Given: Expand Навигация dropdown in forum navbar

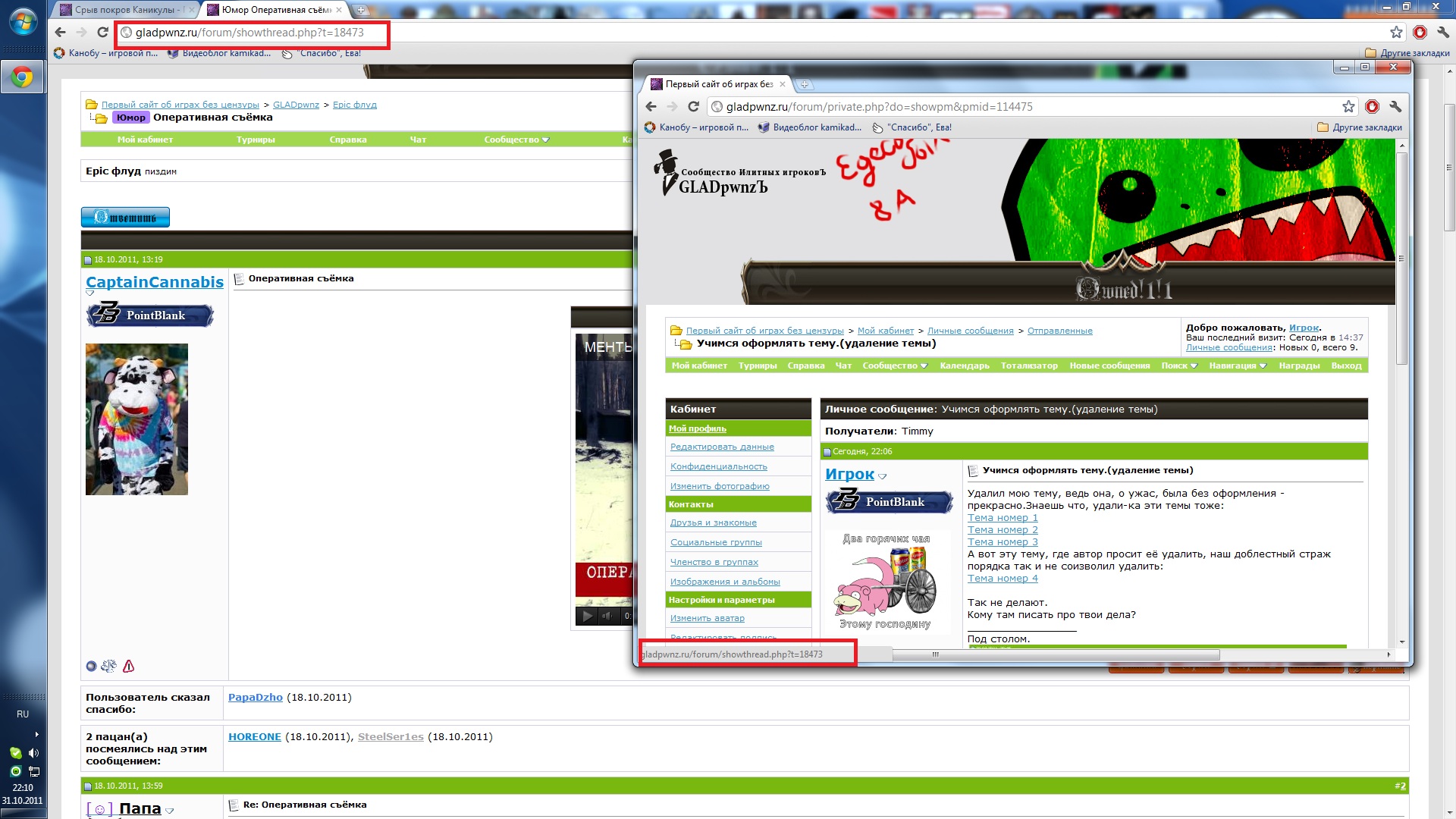Looking at the screenshot, I should point(1238,366).
